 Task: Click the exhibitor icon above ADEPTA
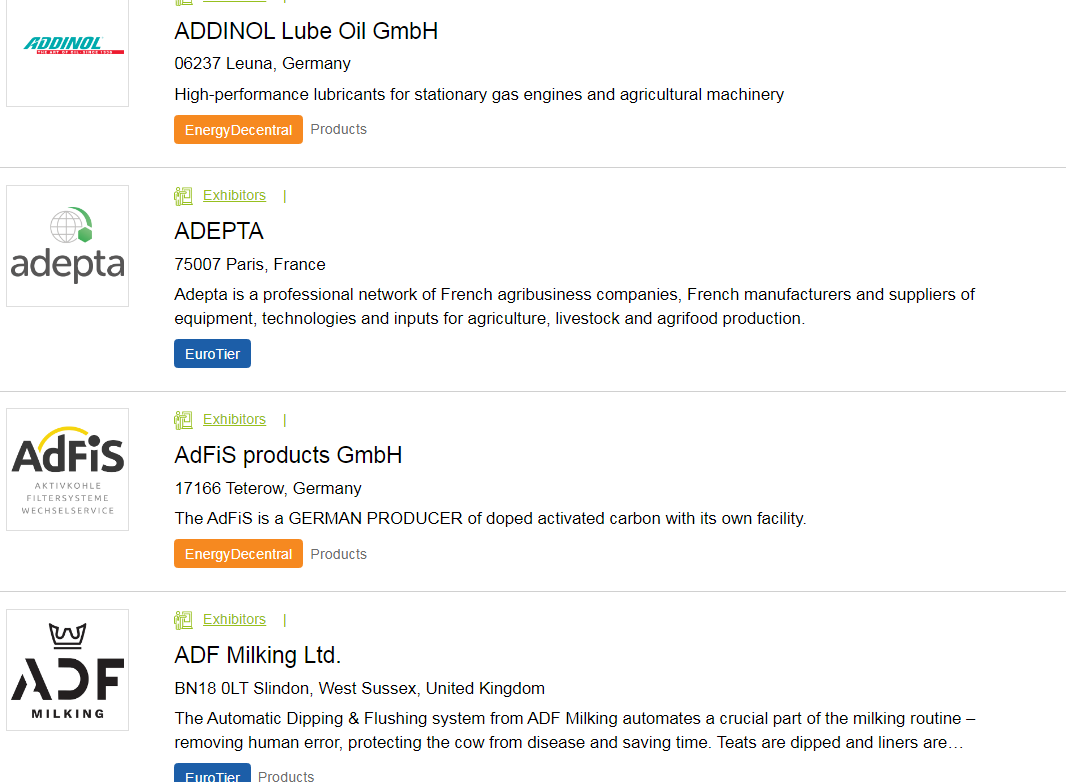(x=183, y=196)
